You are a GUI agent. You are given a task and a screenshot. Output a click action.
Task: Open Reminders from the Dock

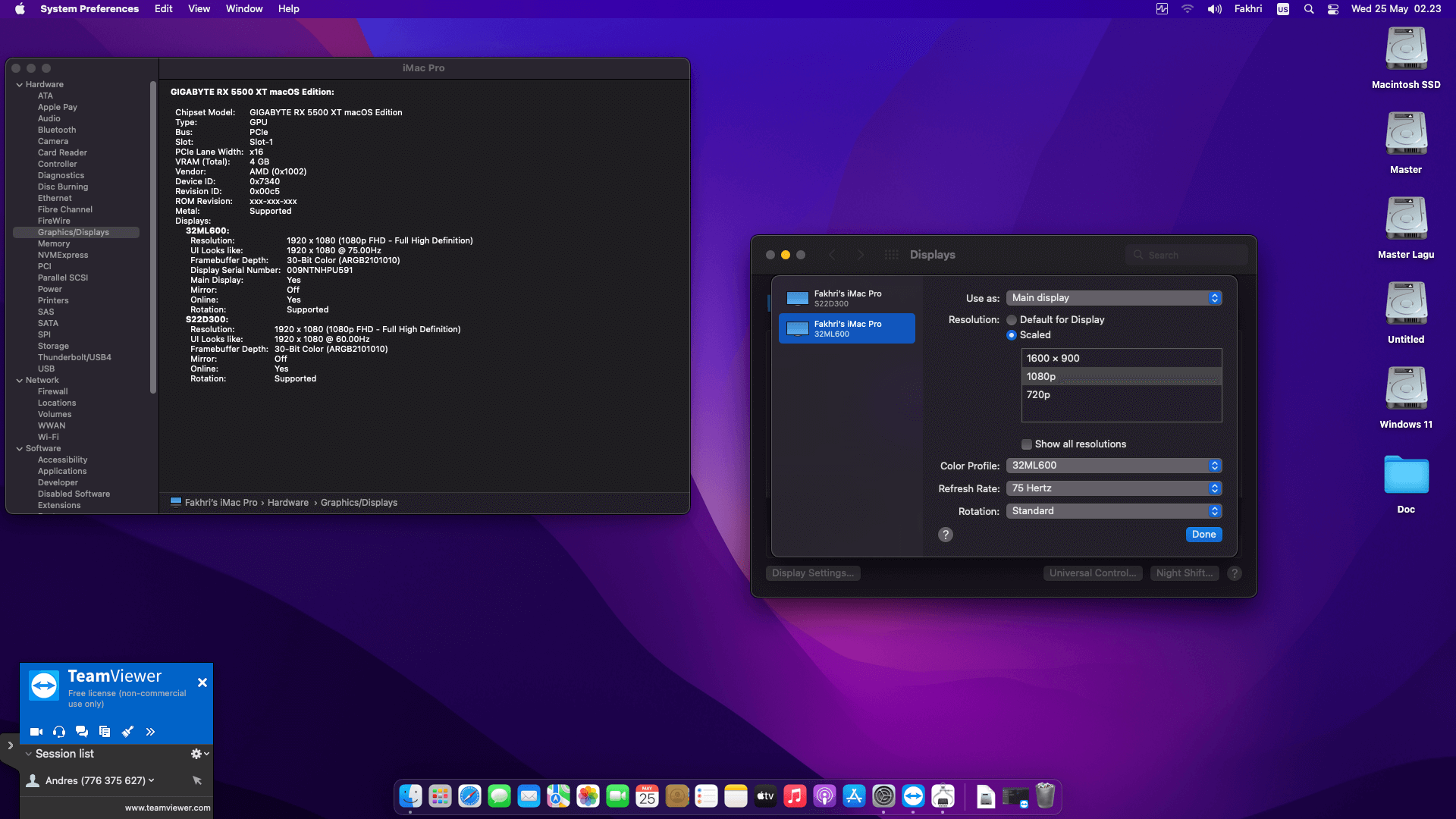click(707, 796)
